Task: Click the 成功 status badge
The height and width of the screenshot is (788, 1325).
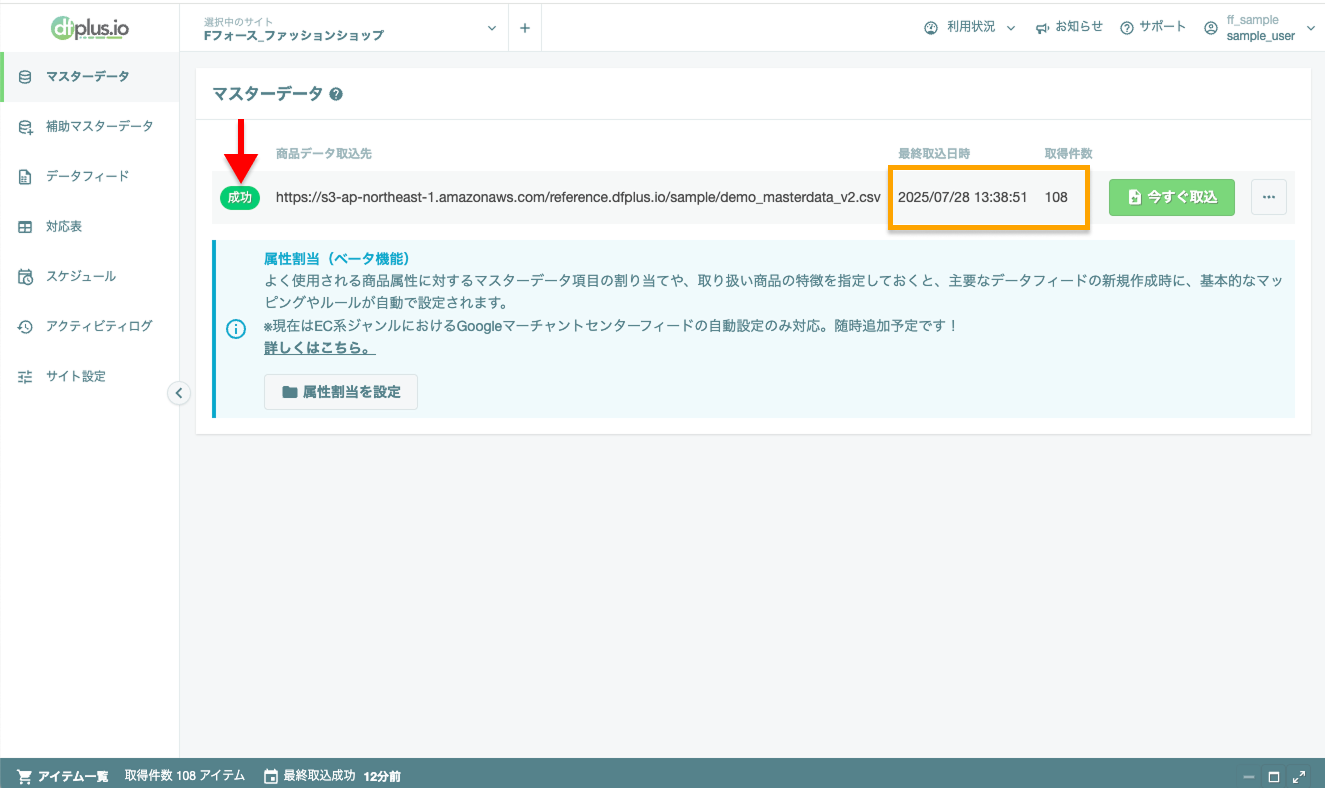Action: (x=240, y=197)
